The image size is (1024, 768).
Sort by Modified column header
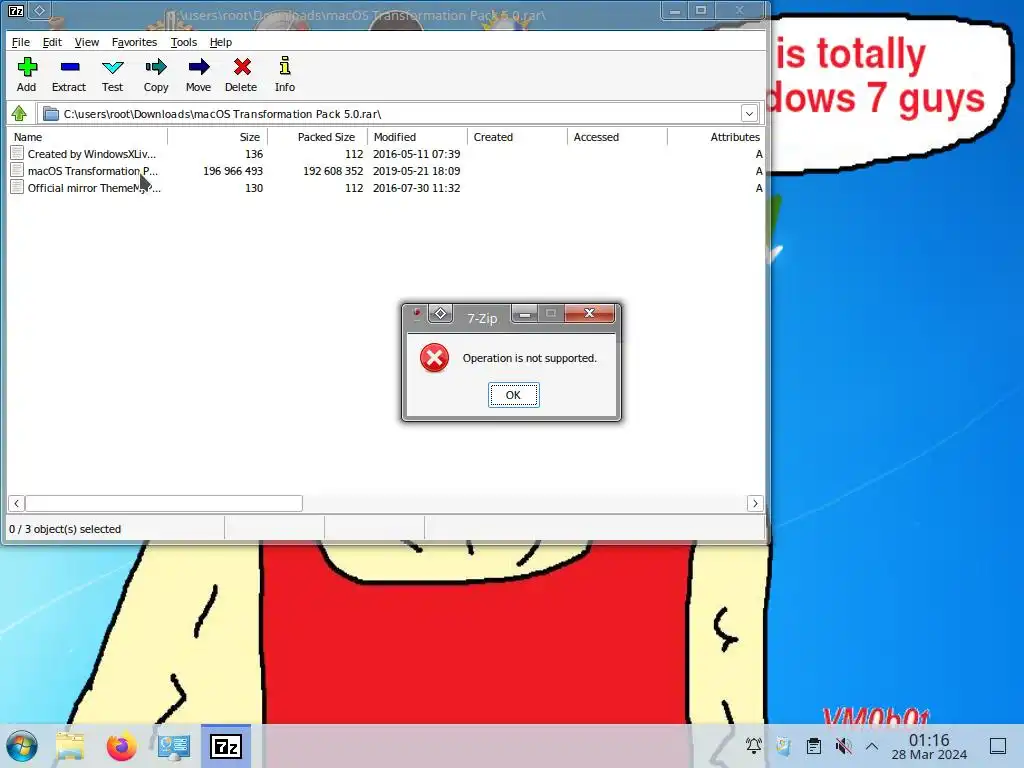[417, 137]
